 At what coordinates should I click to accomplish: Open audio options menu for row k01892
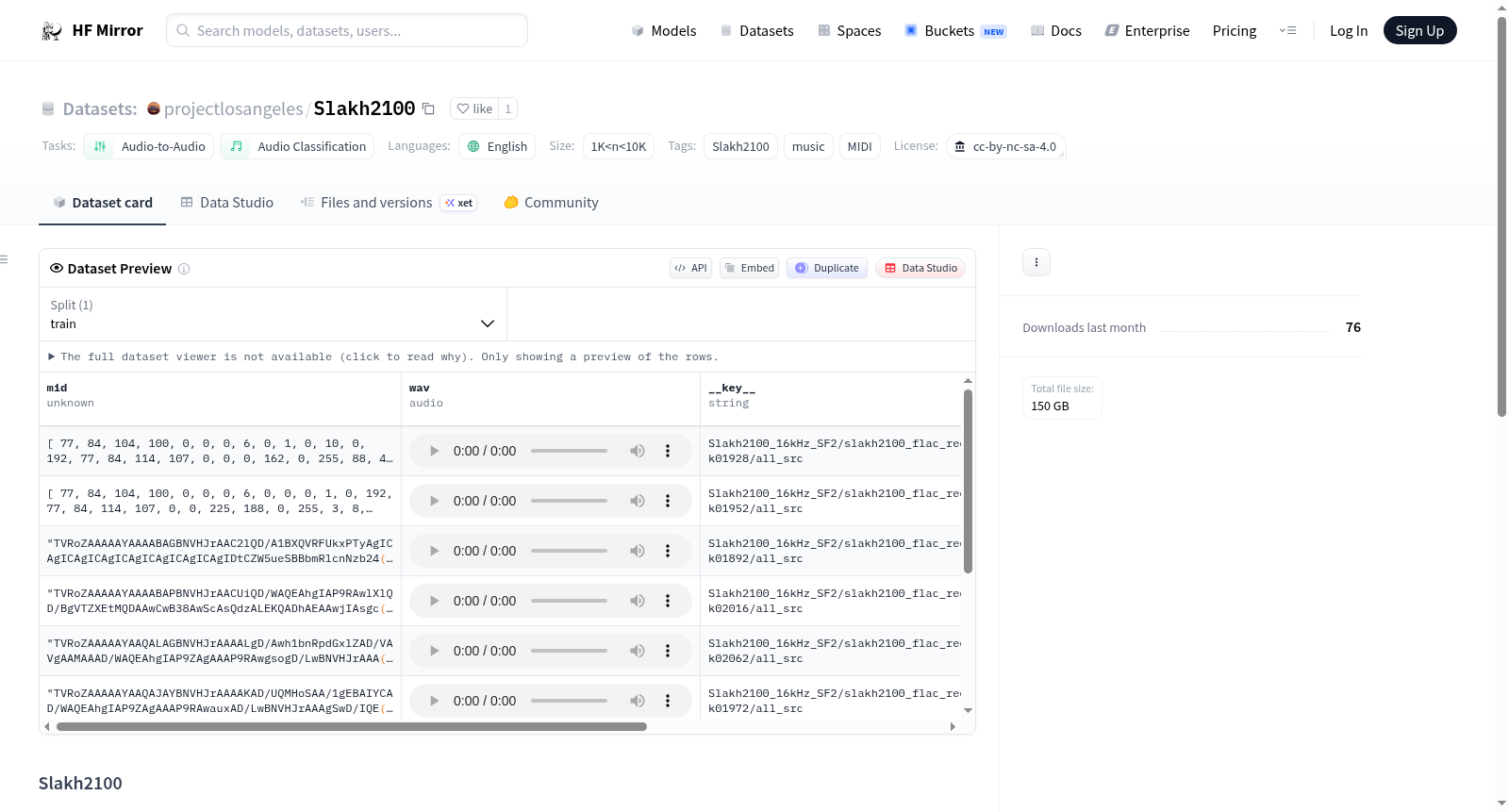tap(668, 551)
